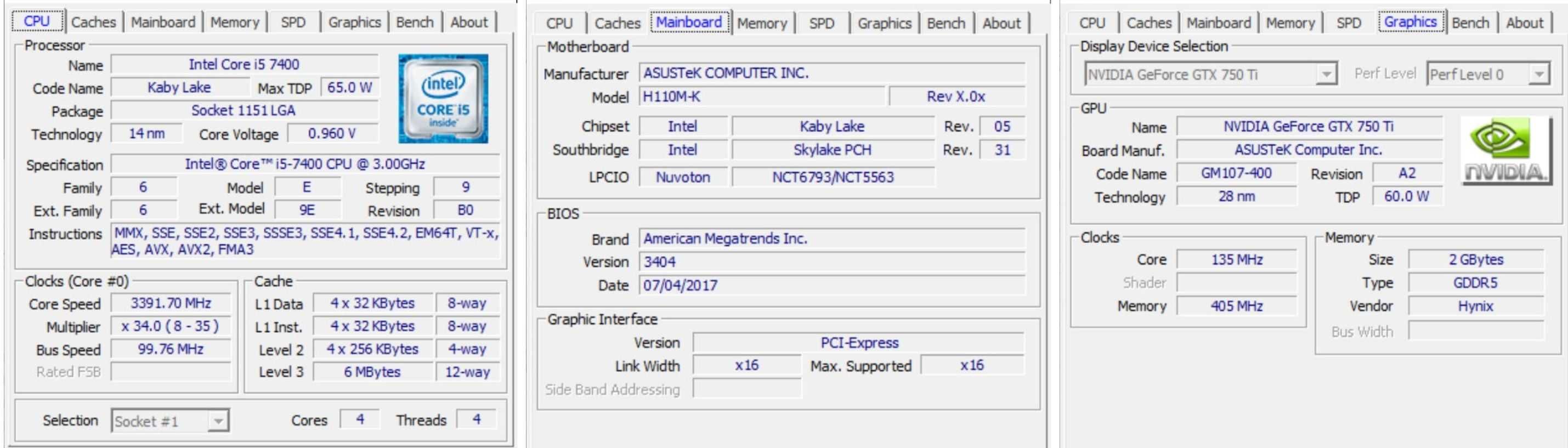
Task: Click the Core Voltage value '0.960 V'
Action: (x=332, y=133)
